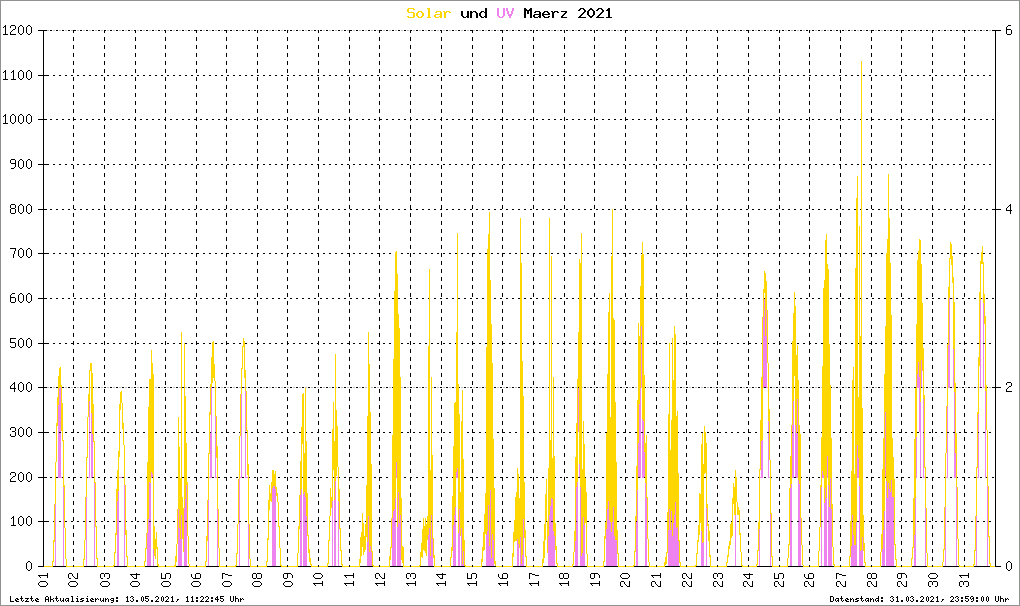The width and height of the screenshot is (1020, 606).
Task: Select day 15 on the x-axis
Action: (472, 580)
